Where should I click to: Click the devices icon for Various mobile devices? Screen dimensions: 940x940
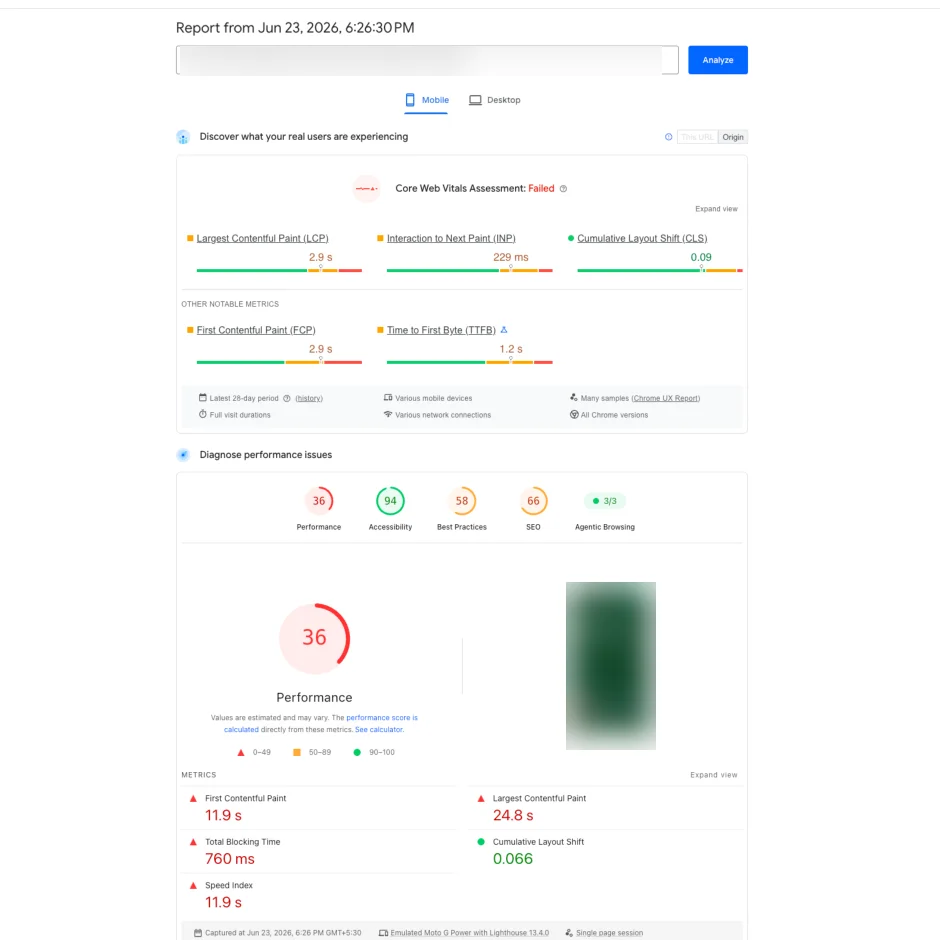pyautogui.click(x=388, y=397)
